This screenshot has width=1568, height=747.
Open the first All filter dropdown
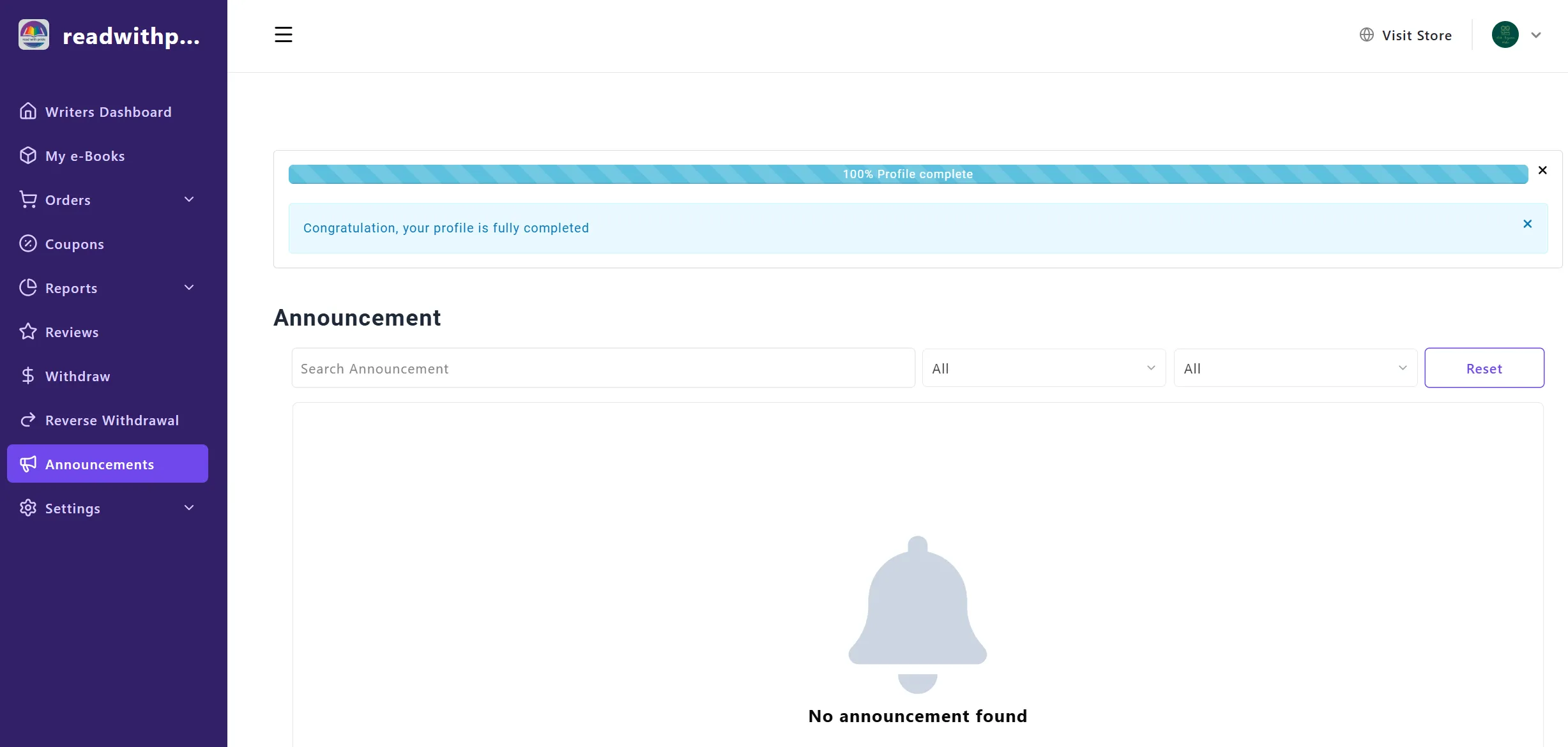pos(1044,368)
